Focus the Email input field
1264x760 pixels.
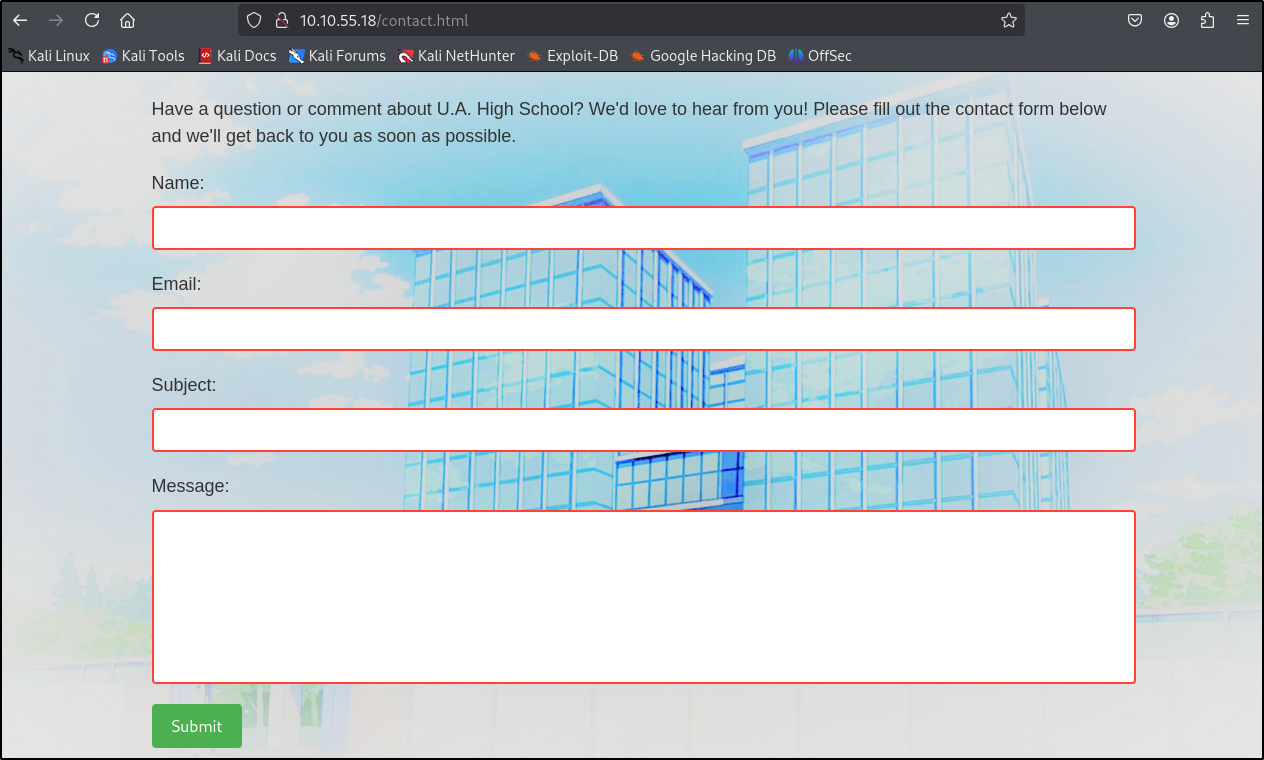tap(643, 329)
